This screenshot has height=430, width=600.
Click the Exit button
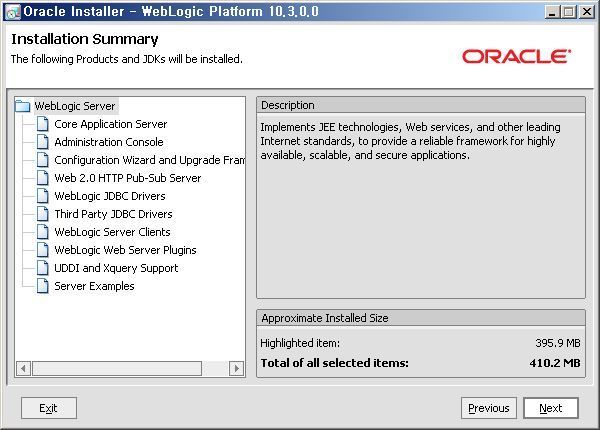[x=49, y=408]
